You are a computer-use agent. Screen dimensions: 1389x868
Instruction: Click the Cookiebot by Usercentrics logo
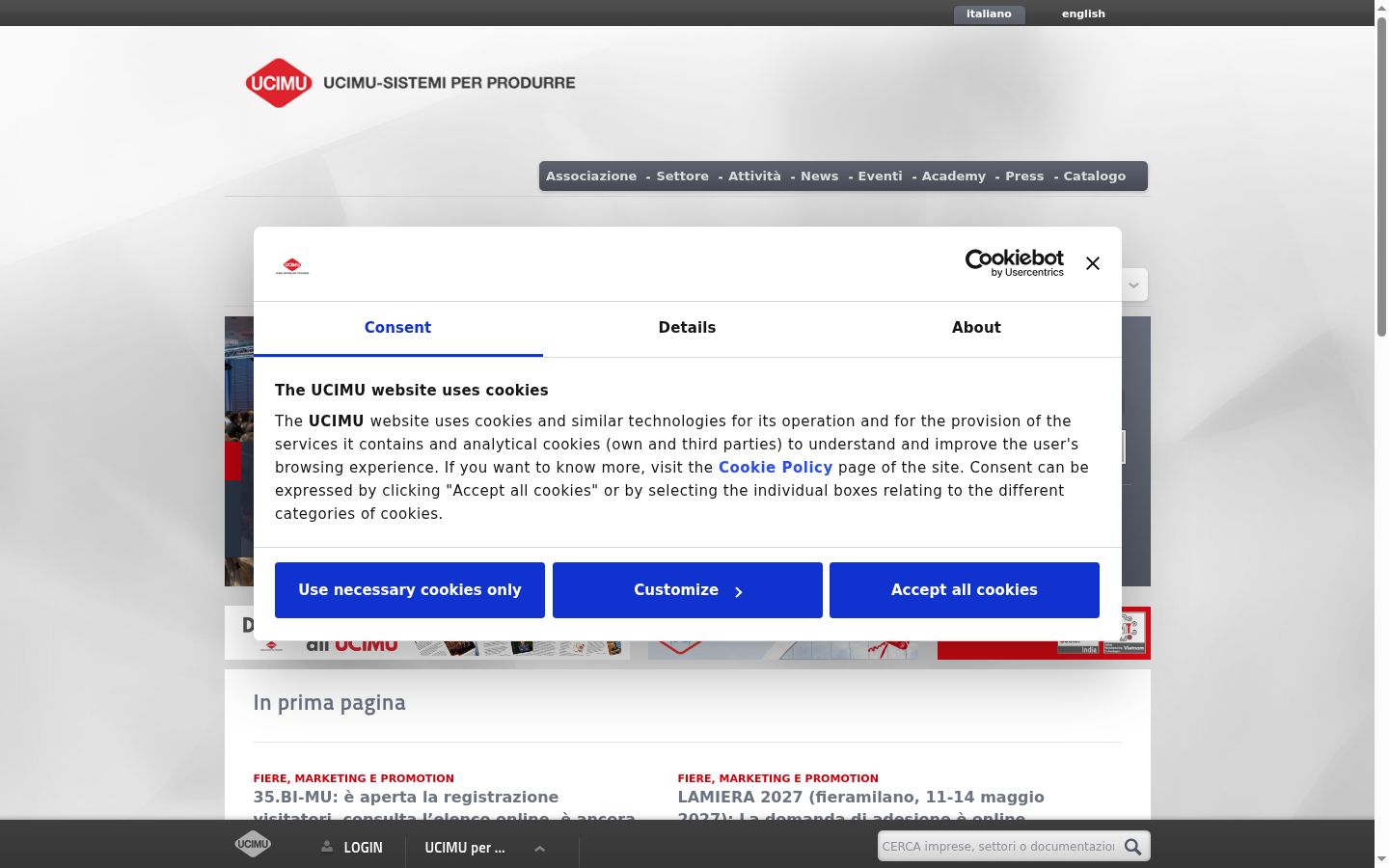1015,262
